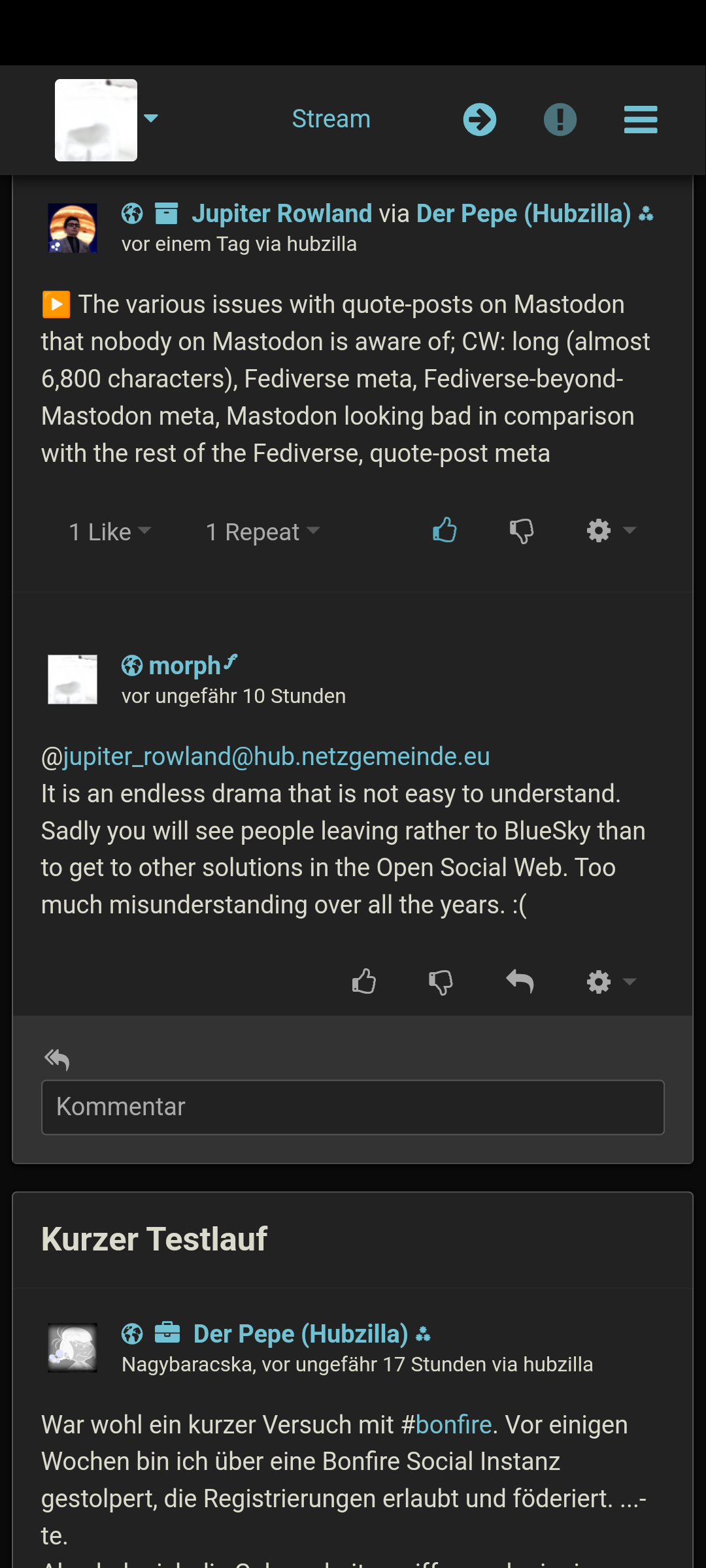The width and height of the screenshot is (706, 1568).
Task: Click the archive box icon beside Jupiter Rowland
Action: point(167,214)
